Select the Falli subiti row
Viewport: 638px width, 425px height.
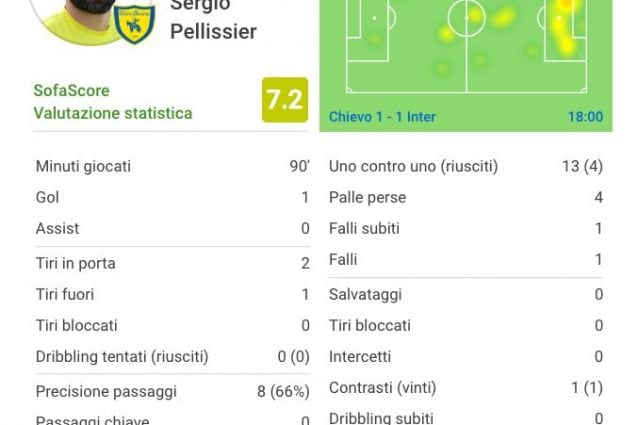point(466,228)
